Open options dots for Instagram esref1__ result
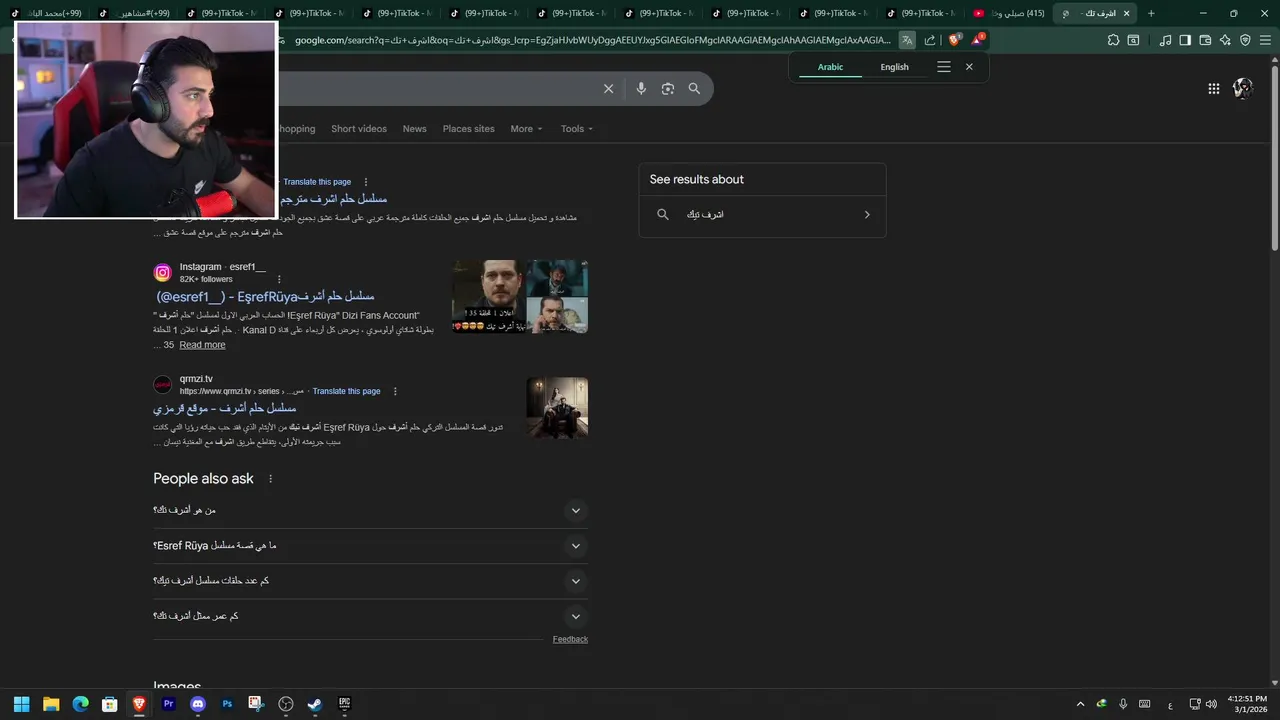Viewport: 1280px width, 720px height. pos(279,279)
